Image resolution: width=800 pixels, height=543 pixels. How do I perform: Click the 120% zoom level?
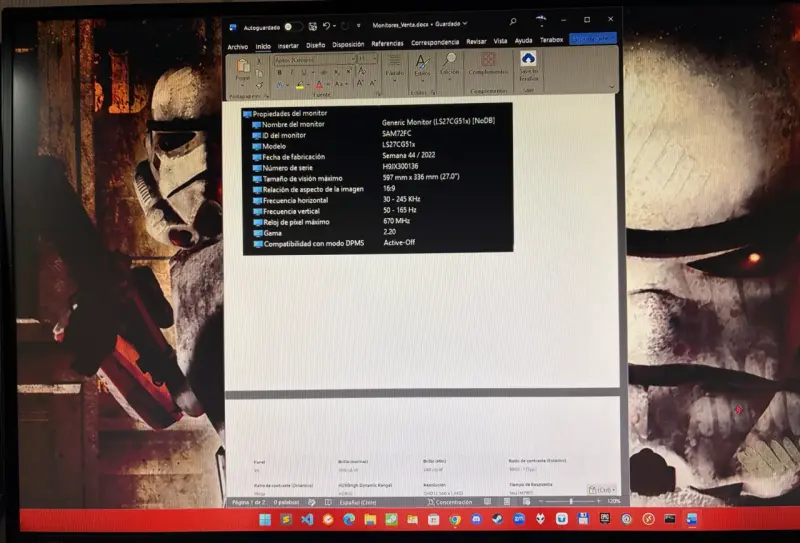(614, 501)
